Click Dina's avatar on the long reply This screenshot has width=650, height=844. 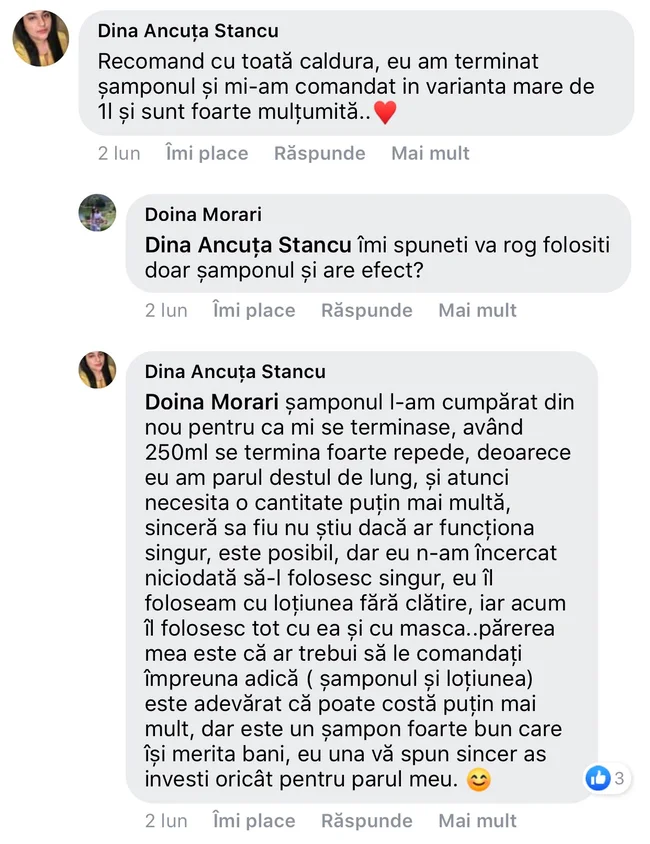(98, 371)
